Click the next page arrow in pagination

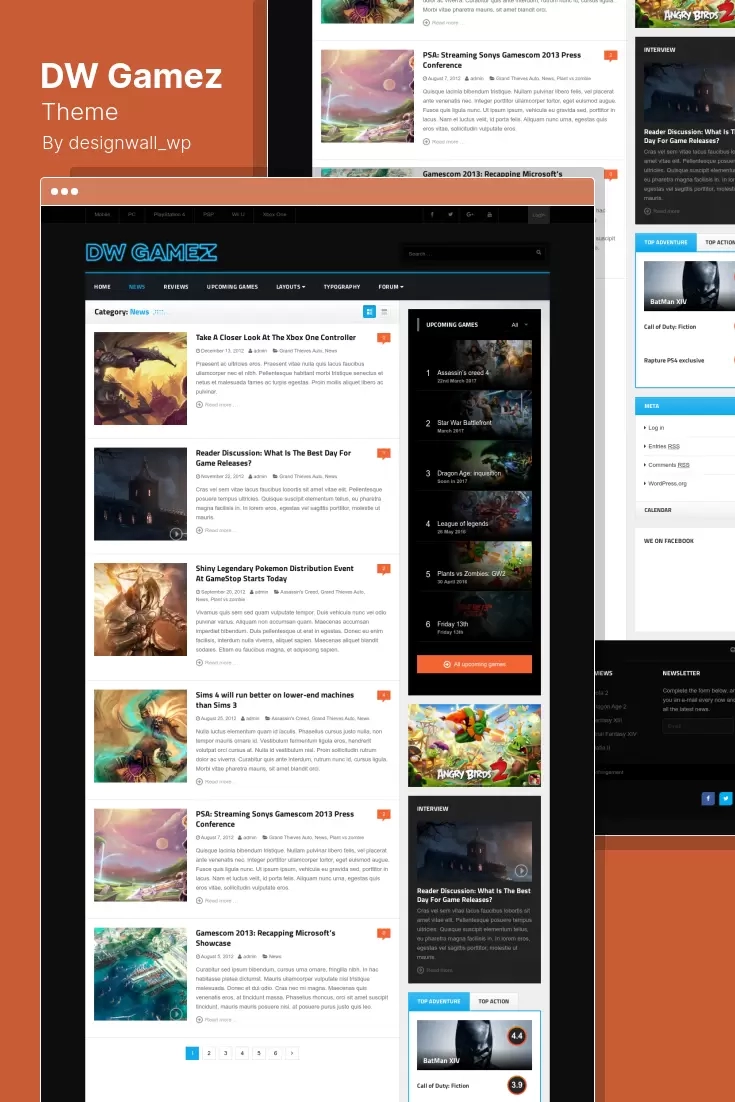point(292,1053)
